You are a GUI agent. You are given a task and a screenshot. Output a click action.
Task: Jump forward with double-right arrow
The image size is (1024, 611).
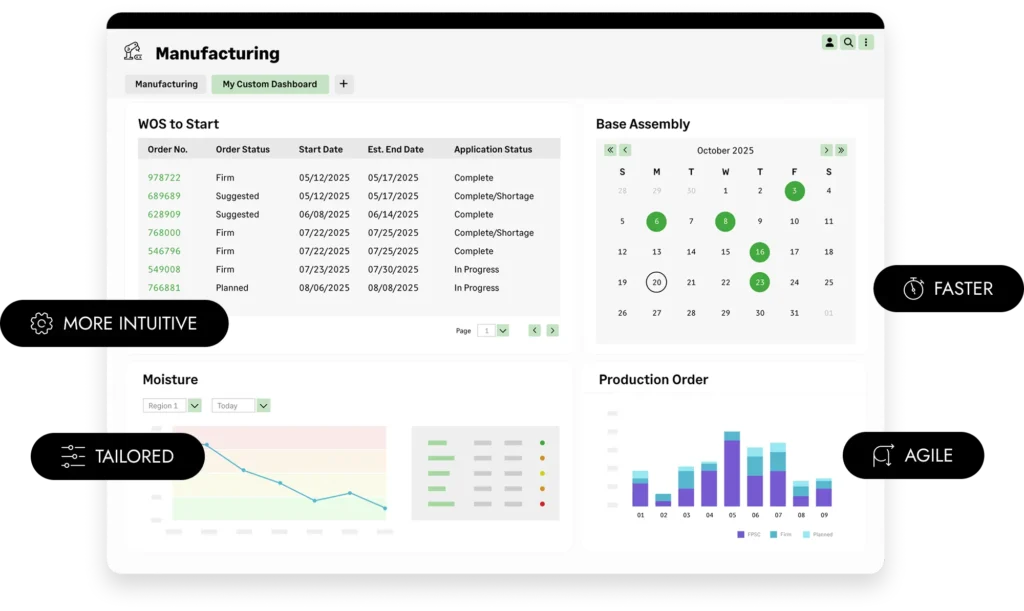[x=841, y=150]
